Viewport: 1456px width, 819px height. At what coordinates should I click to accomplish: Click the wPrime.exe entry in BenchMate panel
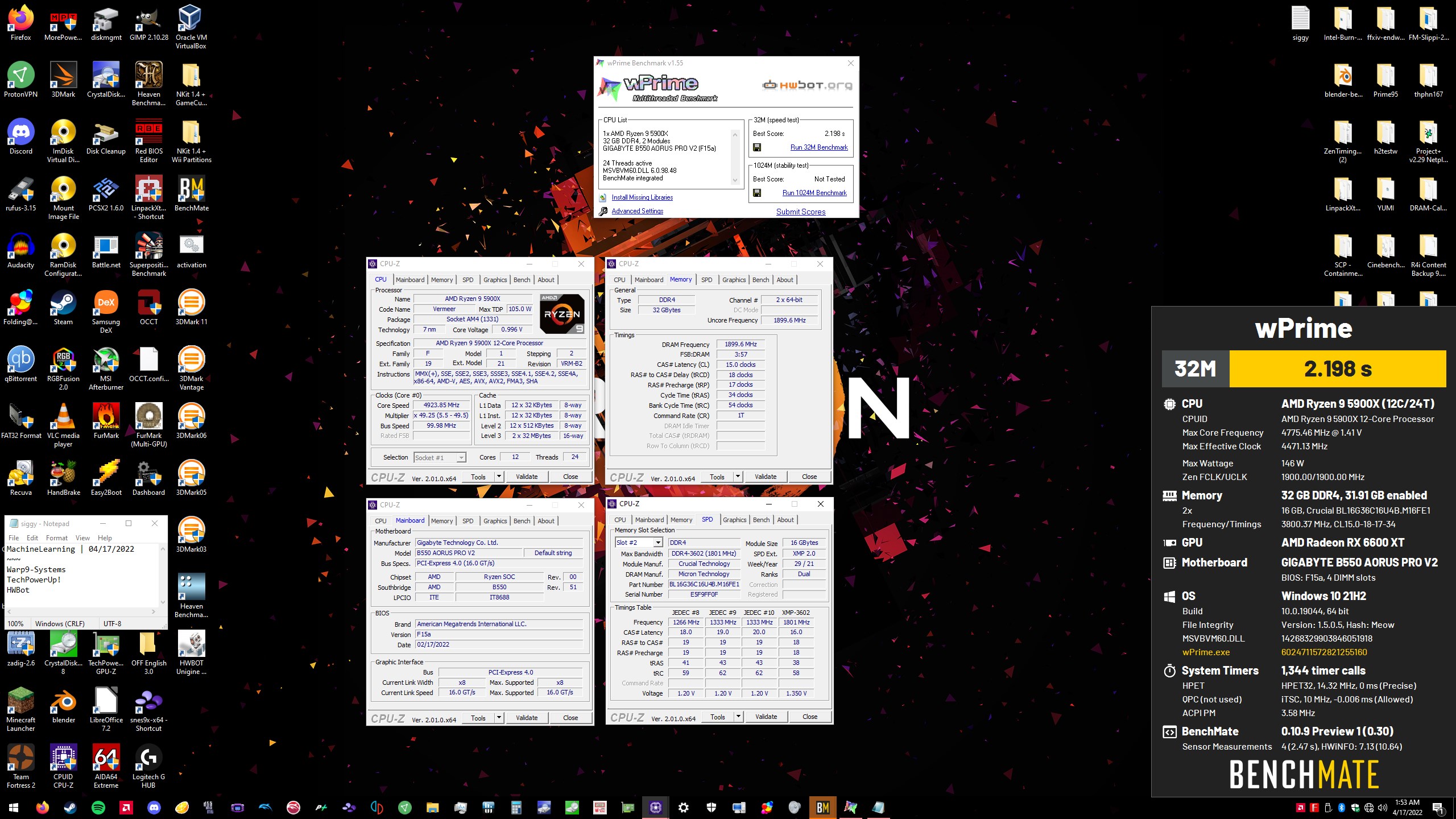coord(1206,652)
